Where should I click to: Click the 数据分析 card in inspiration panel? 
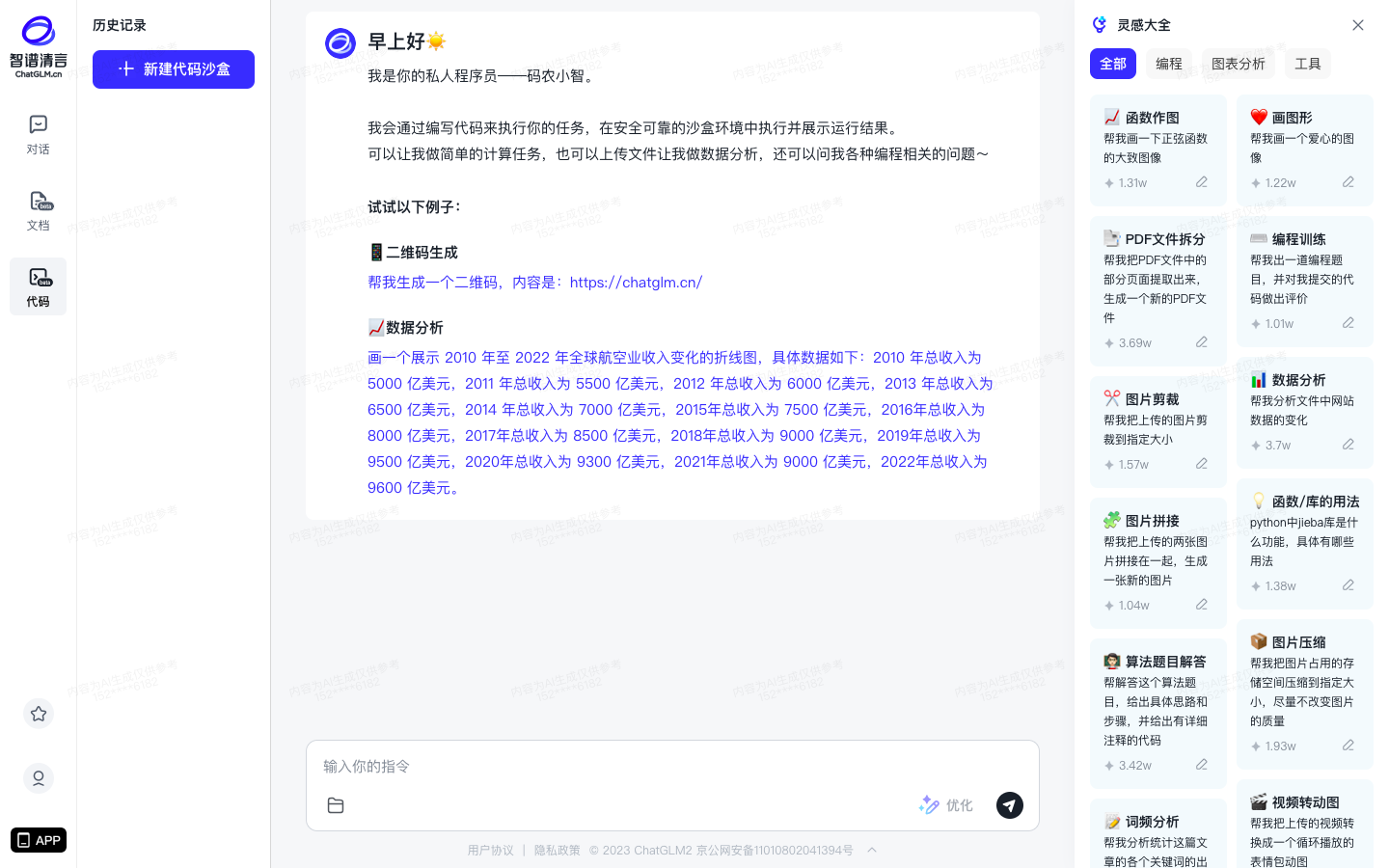pos(1305,413)
